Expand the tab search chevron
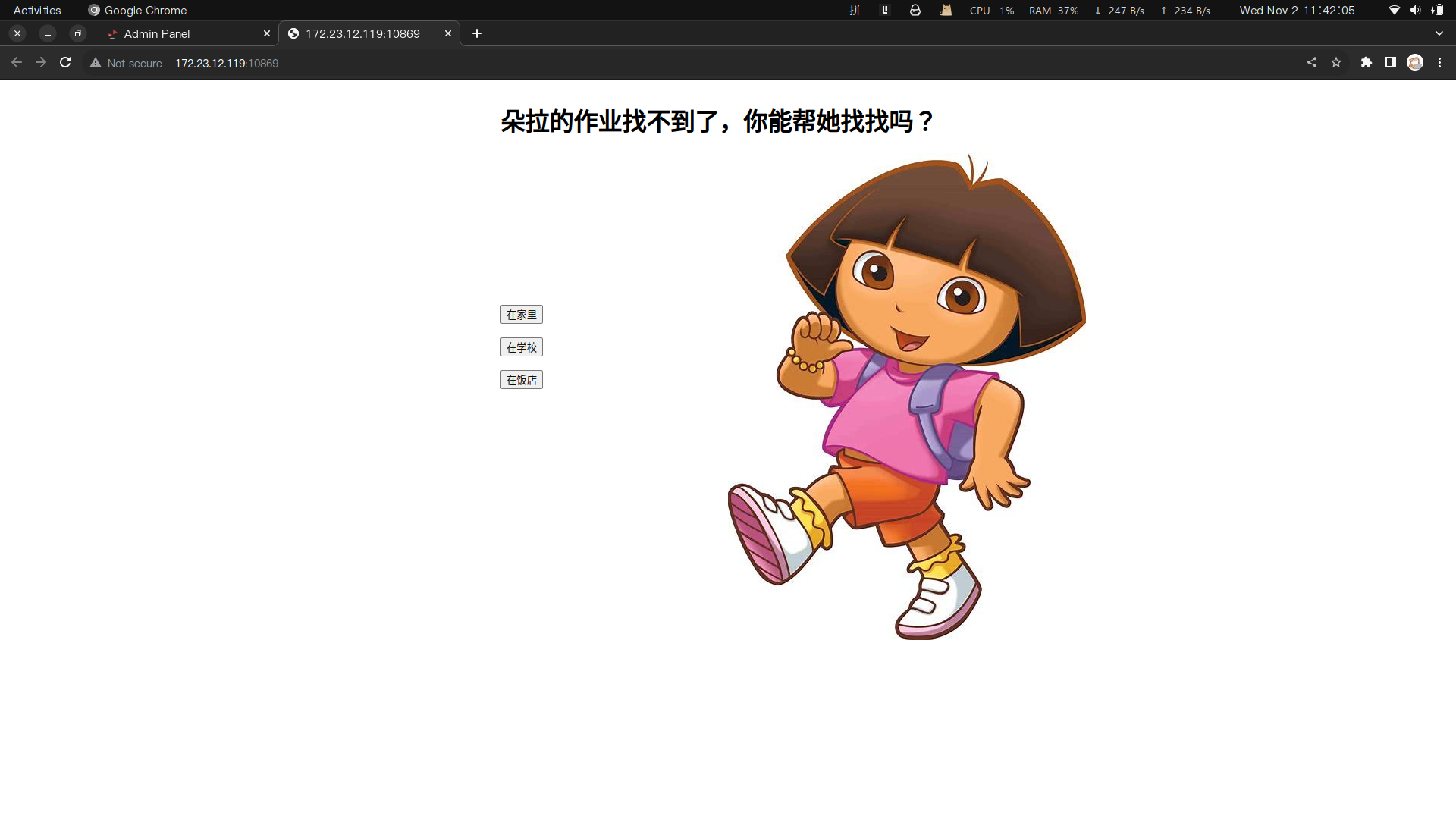1456x819 pixels. [1439, 33]
